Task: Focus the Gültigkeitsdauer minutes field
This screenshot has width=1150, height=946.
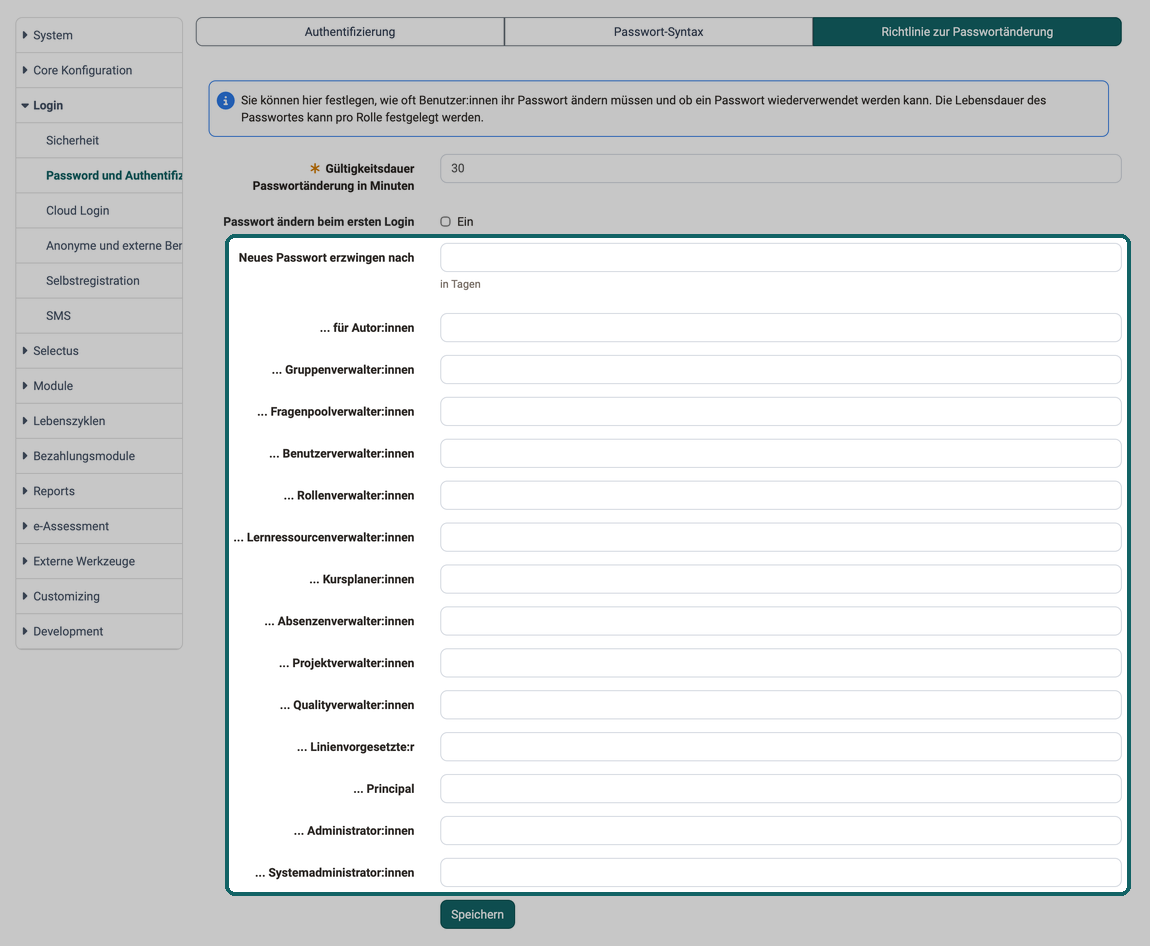Action: tap(780, 169)
